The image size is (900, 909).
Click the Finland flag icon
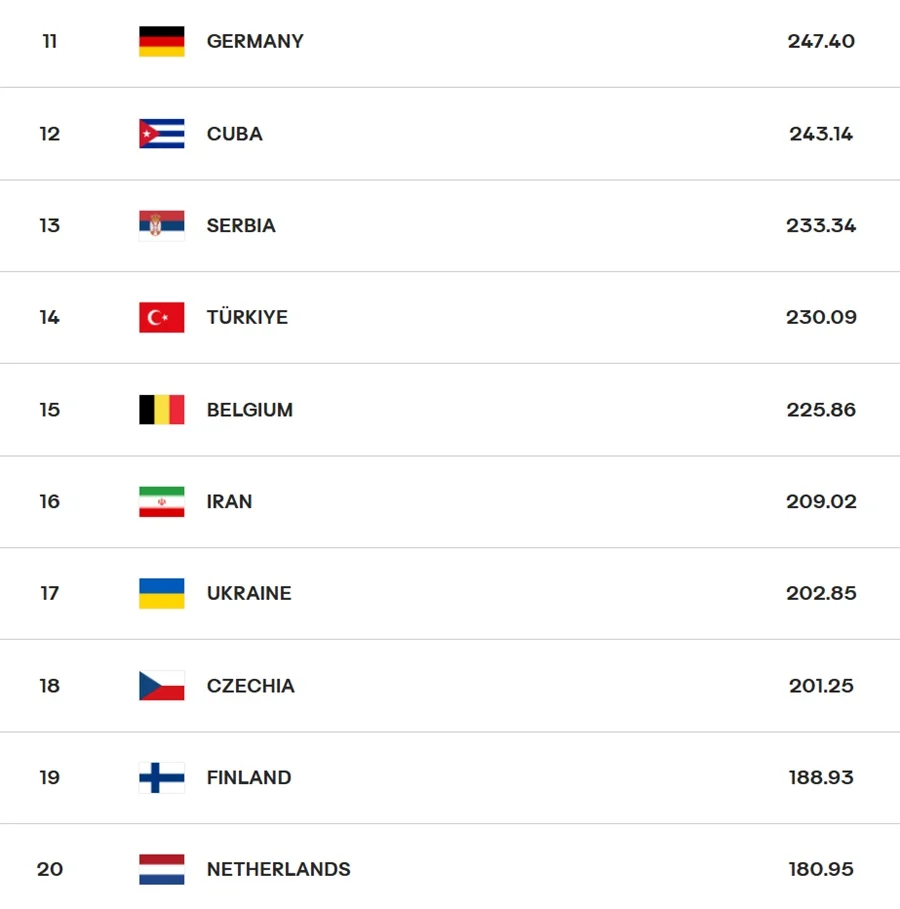[x=161, y=778]
